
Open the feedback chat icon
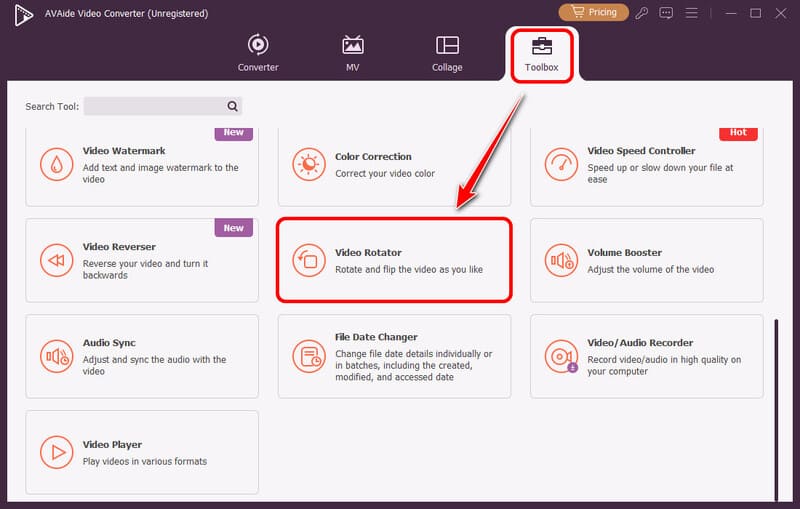tap(666, 13)
